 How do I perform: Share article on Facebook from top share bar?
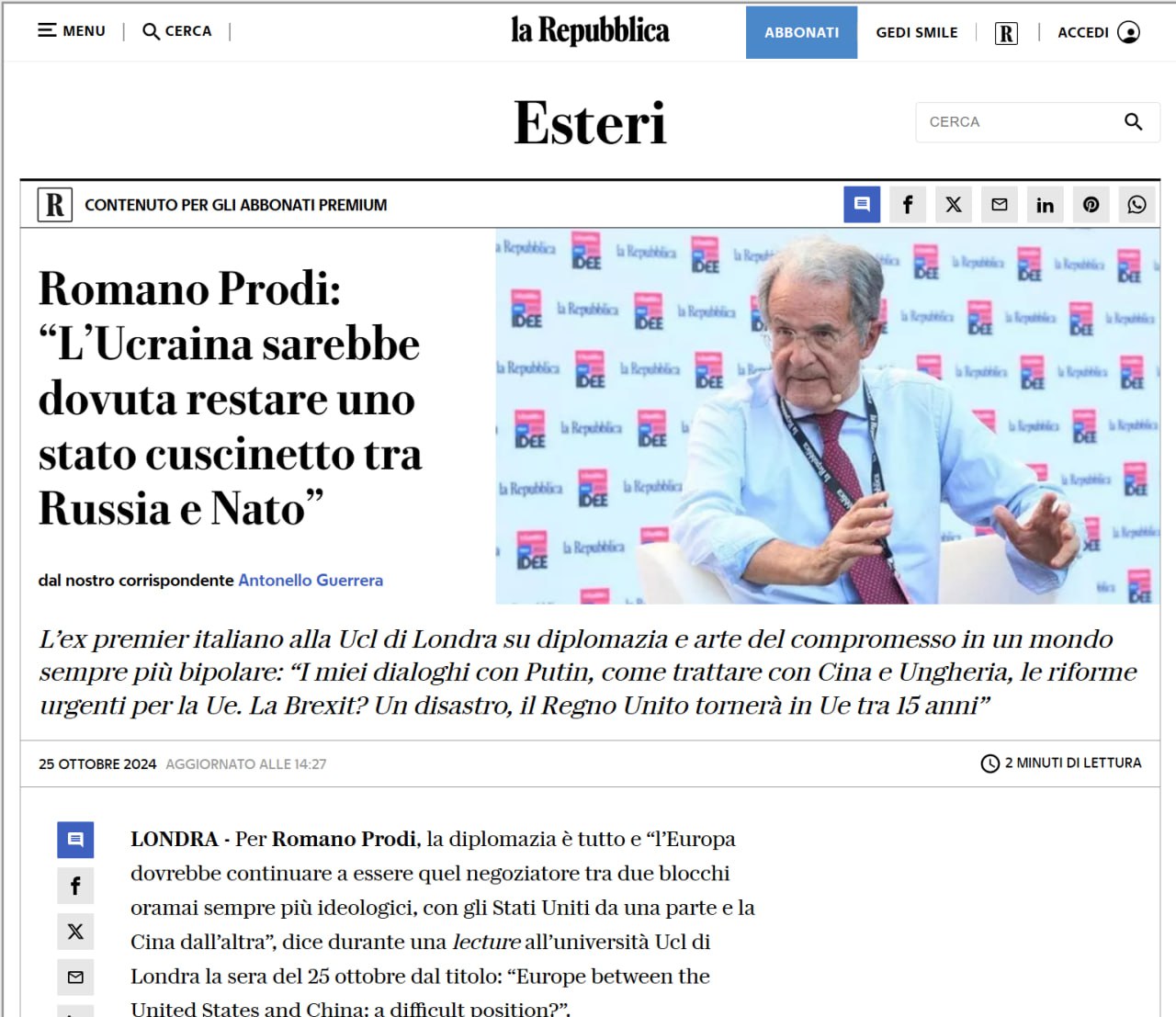[x=908, y=204]
